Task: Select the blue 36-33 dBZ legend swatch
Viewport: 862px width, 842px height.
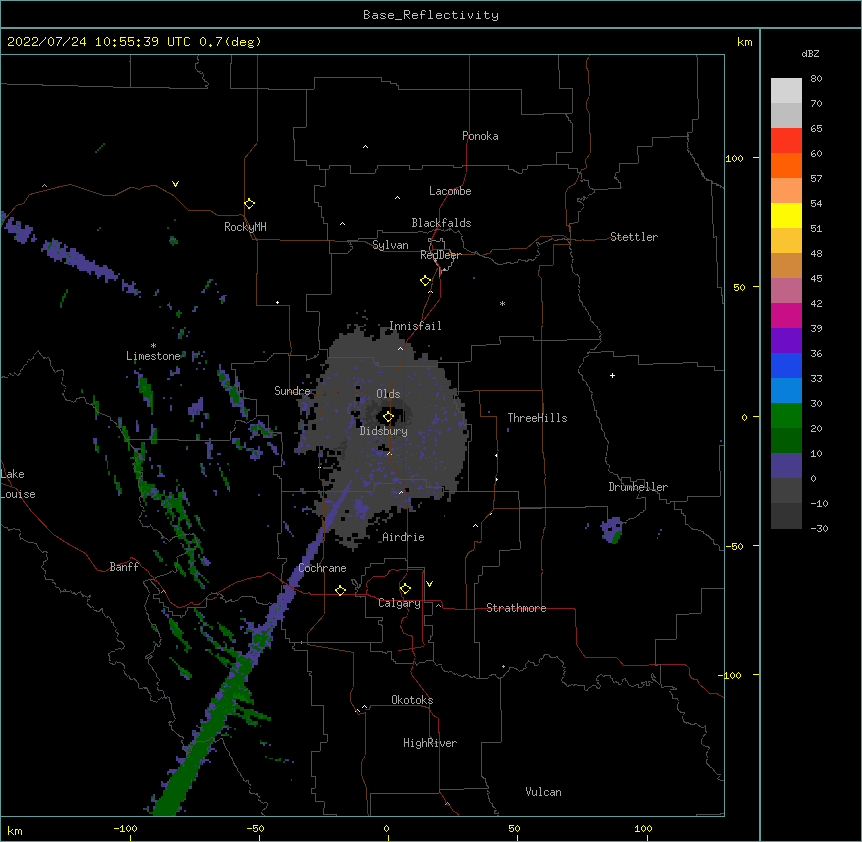Action: (x=786, y=365)
